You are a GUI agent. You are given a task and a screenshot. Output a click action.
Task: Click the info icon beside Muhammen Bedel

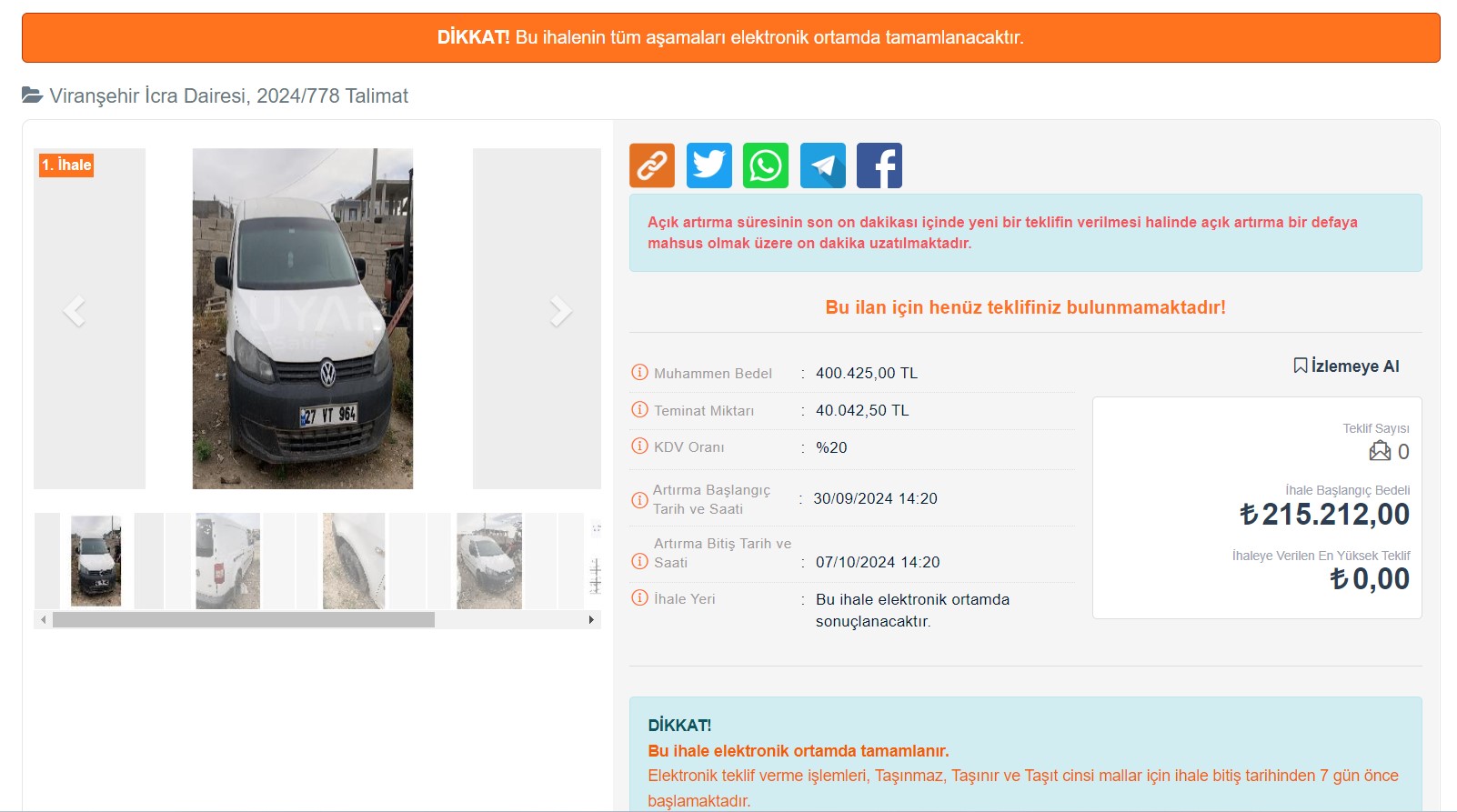[x=639, y=373]
